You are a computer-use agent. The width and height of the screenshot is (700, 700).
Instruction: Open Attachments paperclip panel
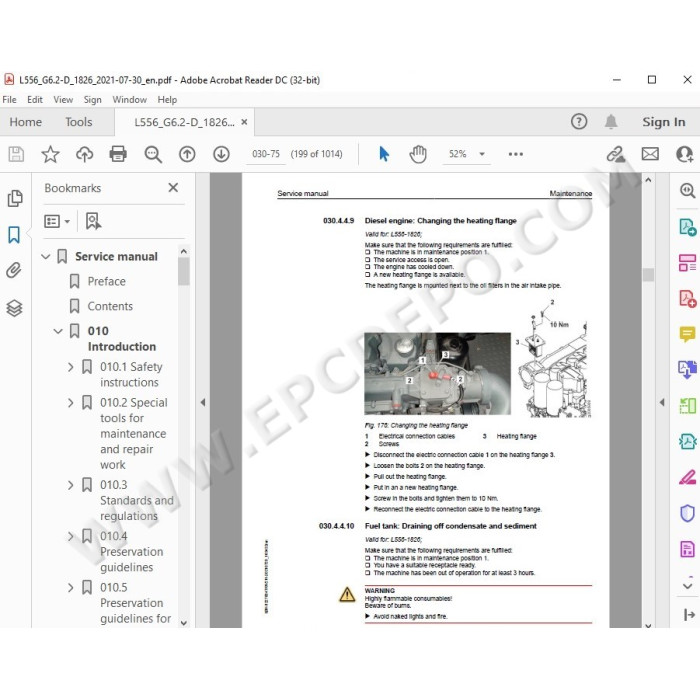click(x=14, y=270)
